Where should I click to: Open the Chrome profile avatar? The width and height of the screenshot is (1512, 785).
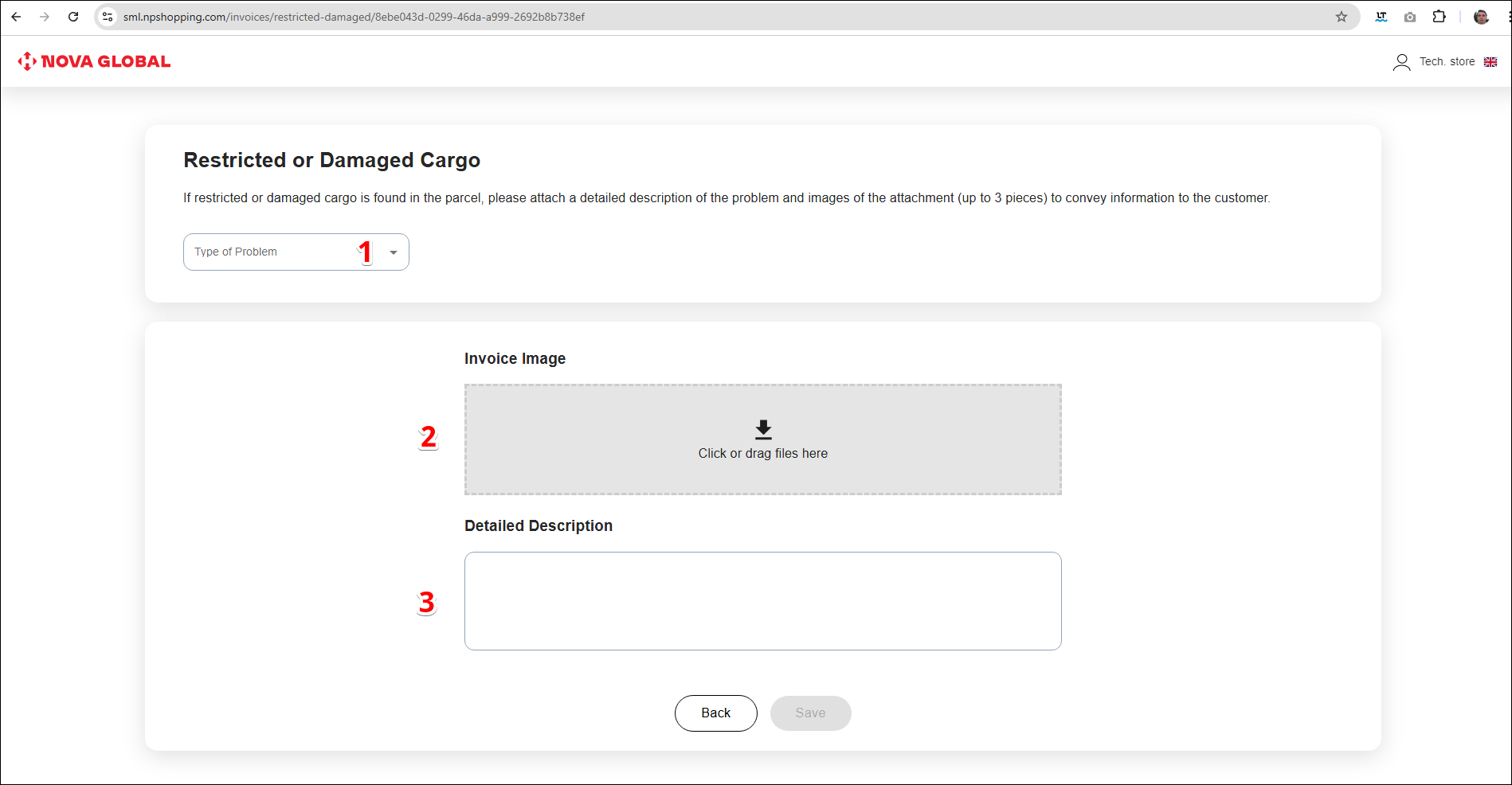point(1481,17)
